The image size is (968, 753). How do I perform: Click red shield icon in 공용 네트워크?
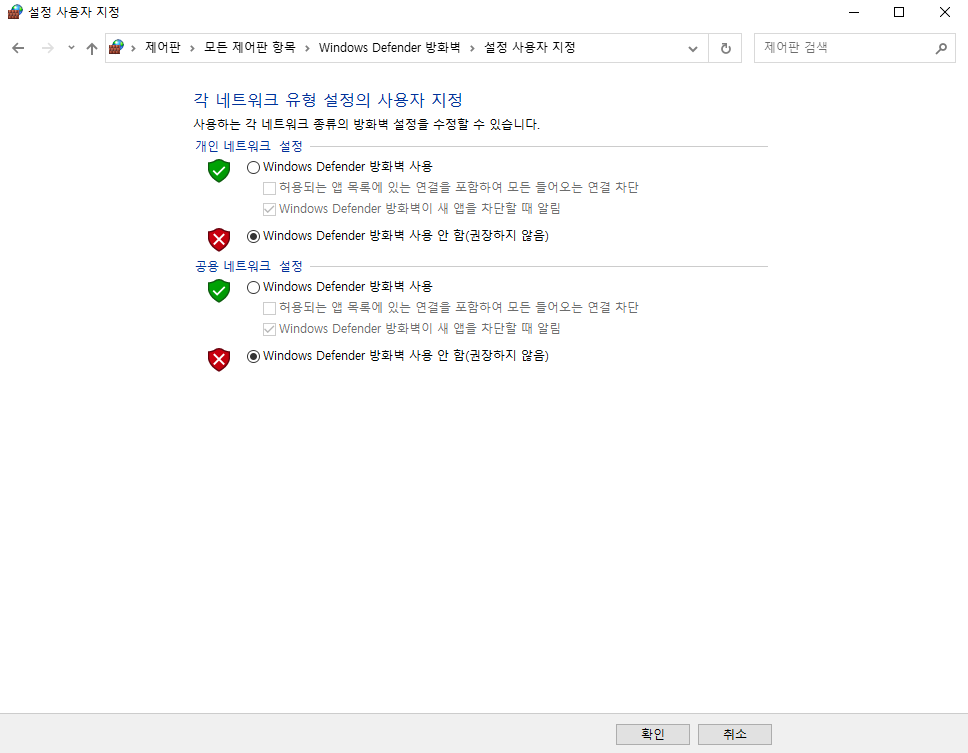tap(219, 359)
